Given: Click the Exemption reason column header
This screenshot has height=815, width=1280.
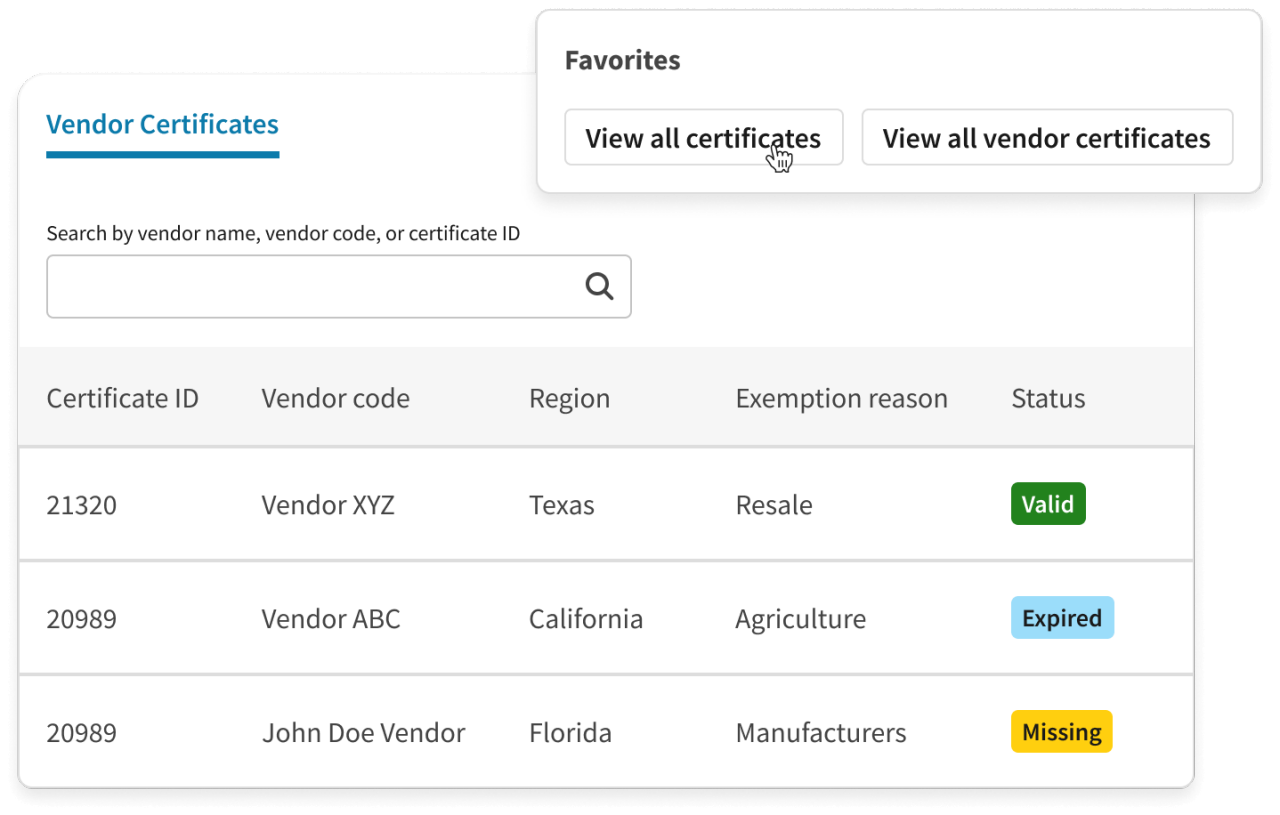Looking at the screenshot, I should pos(841,397).
